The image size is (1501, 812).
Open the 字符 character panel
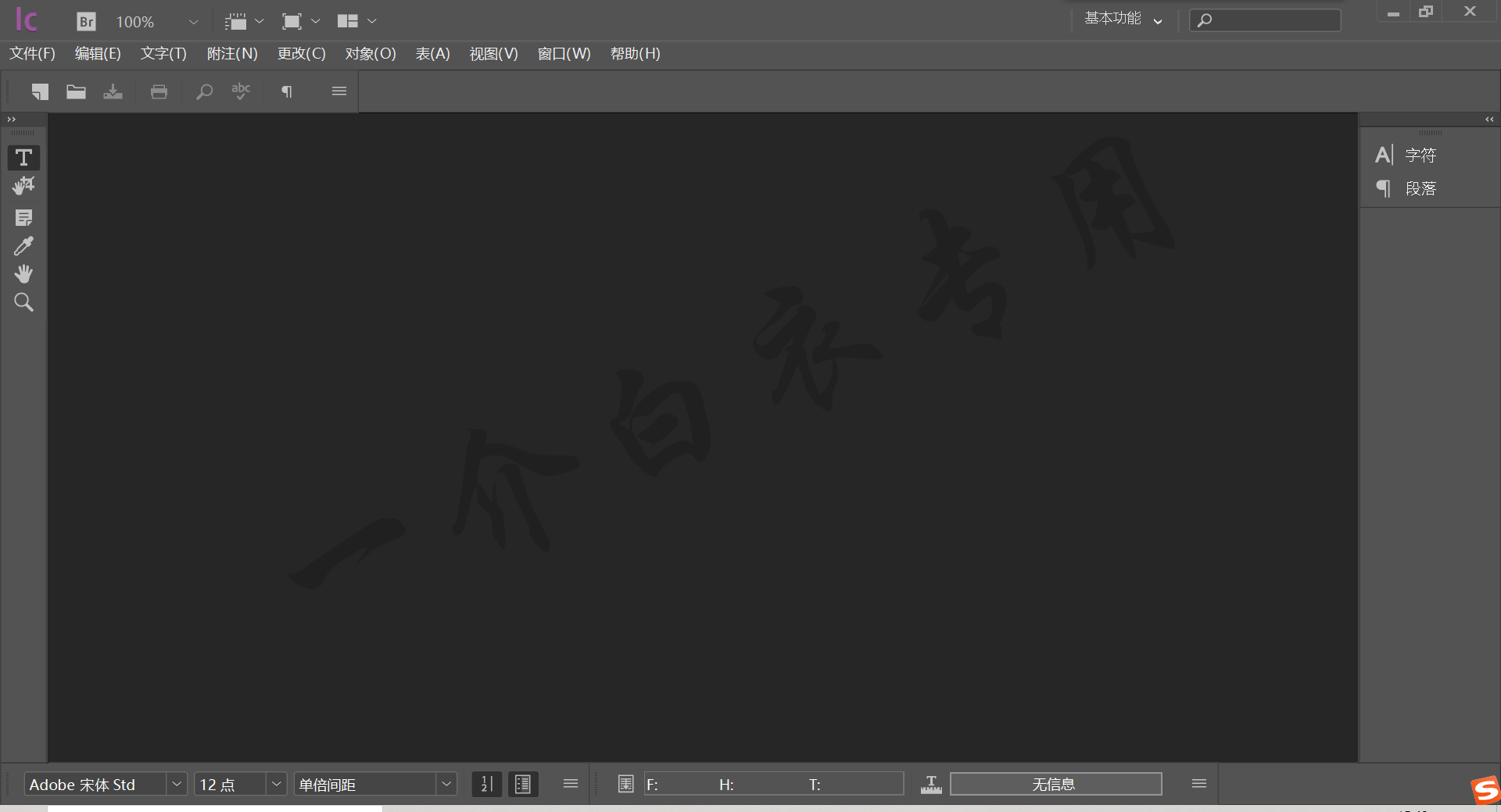1406,155
